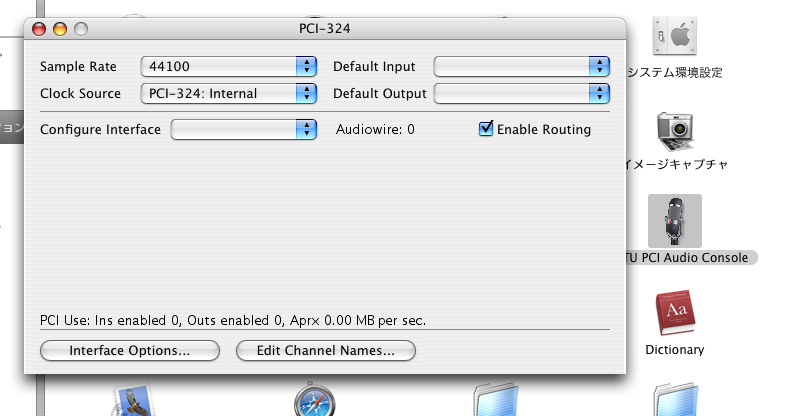The width and height of the screenshot is (792, 416).
Task: Click the イメージキャプチャ label
Action: (676, 164)
